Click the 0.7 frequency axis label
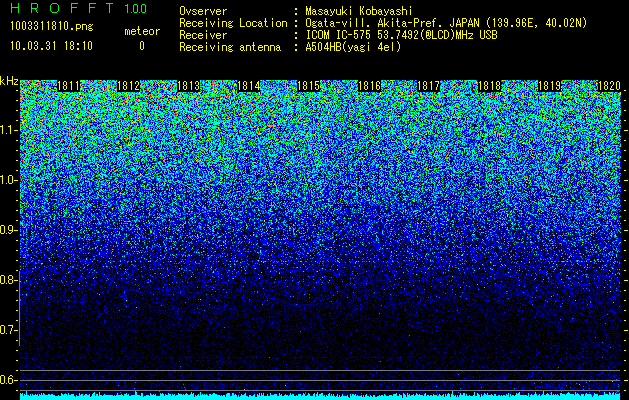The height and width of the screenshot is (400, 629). [x=8, y=330]
